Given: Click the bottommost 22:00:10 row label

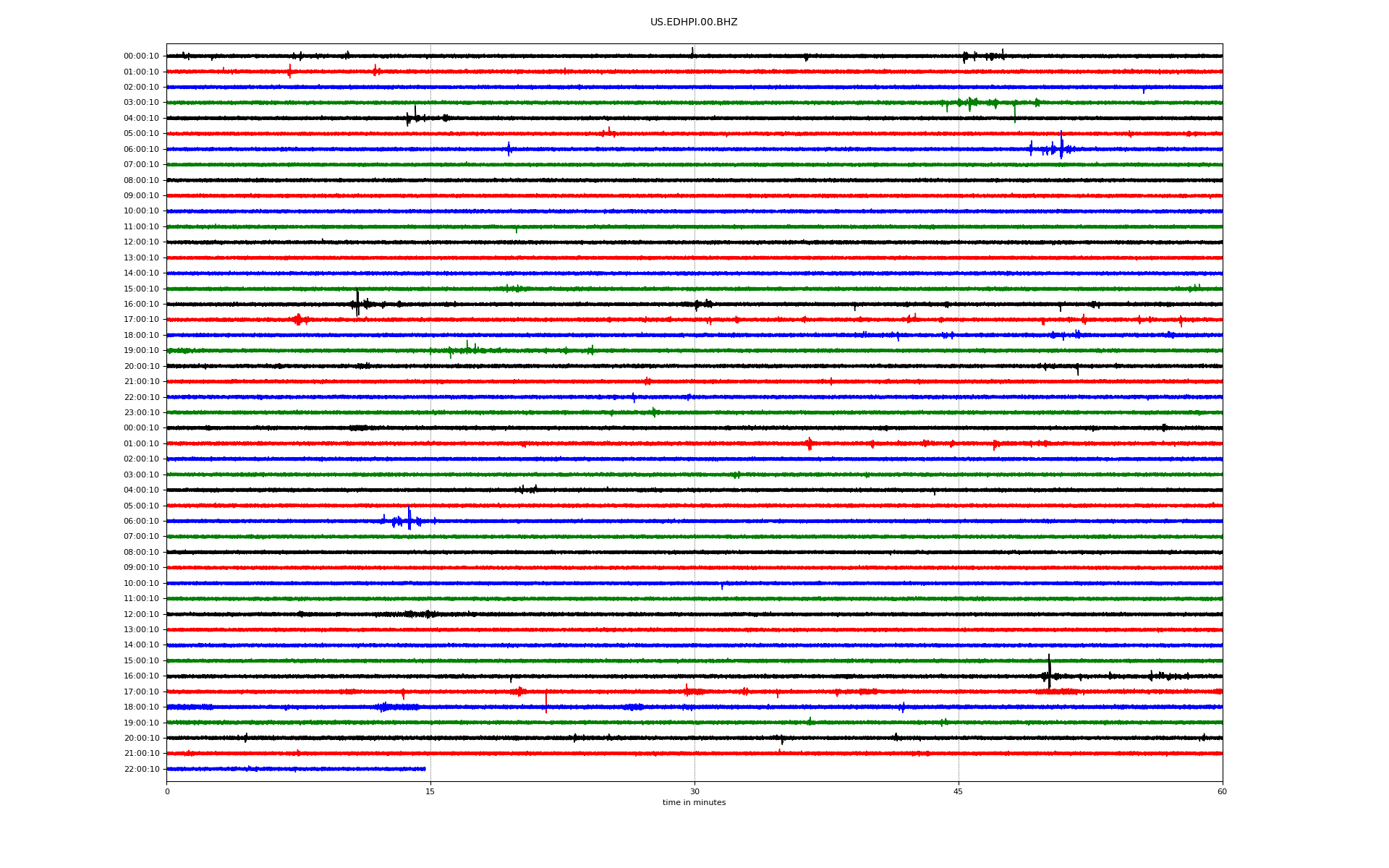Looking at the screenshot, I should click(141, 769).
